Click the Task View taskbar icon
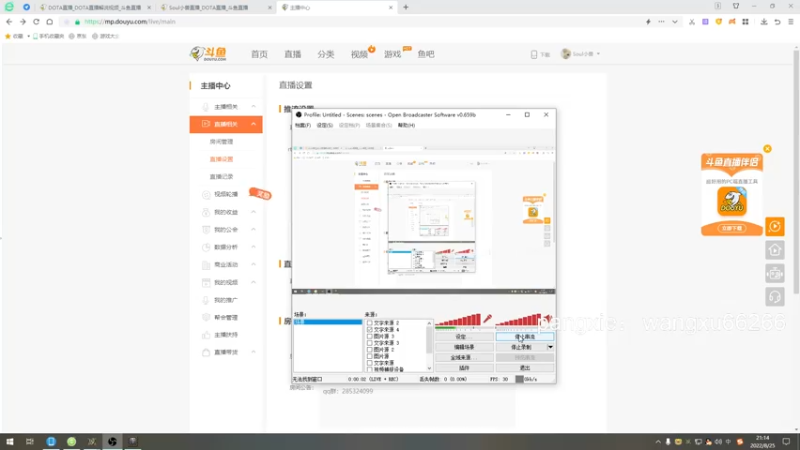Viewport: 800px width, 450px height. pos(30,442)
